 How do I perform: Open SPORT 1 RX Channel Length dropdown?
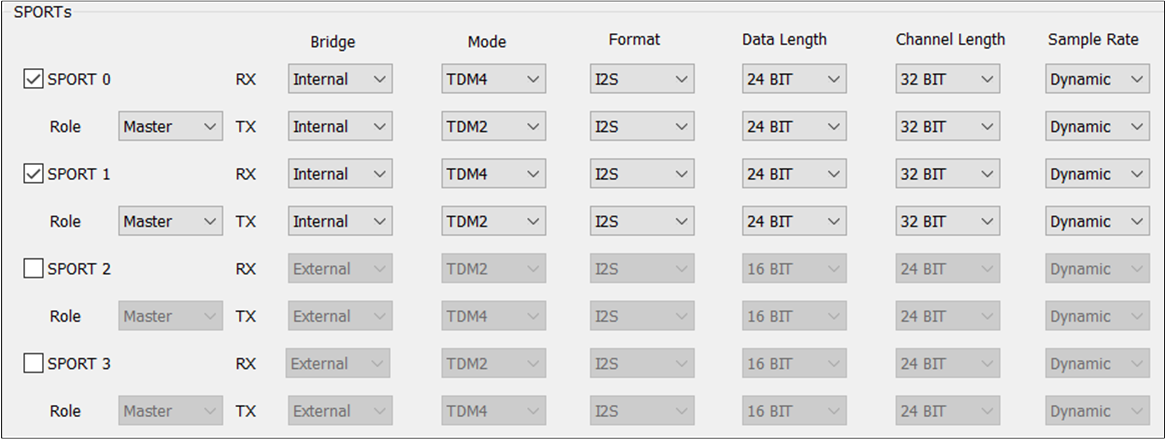[948, 174]
